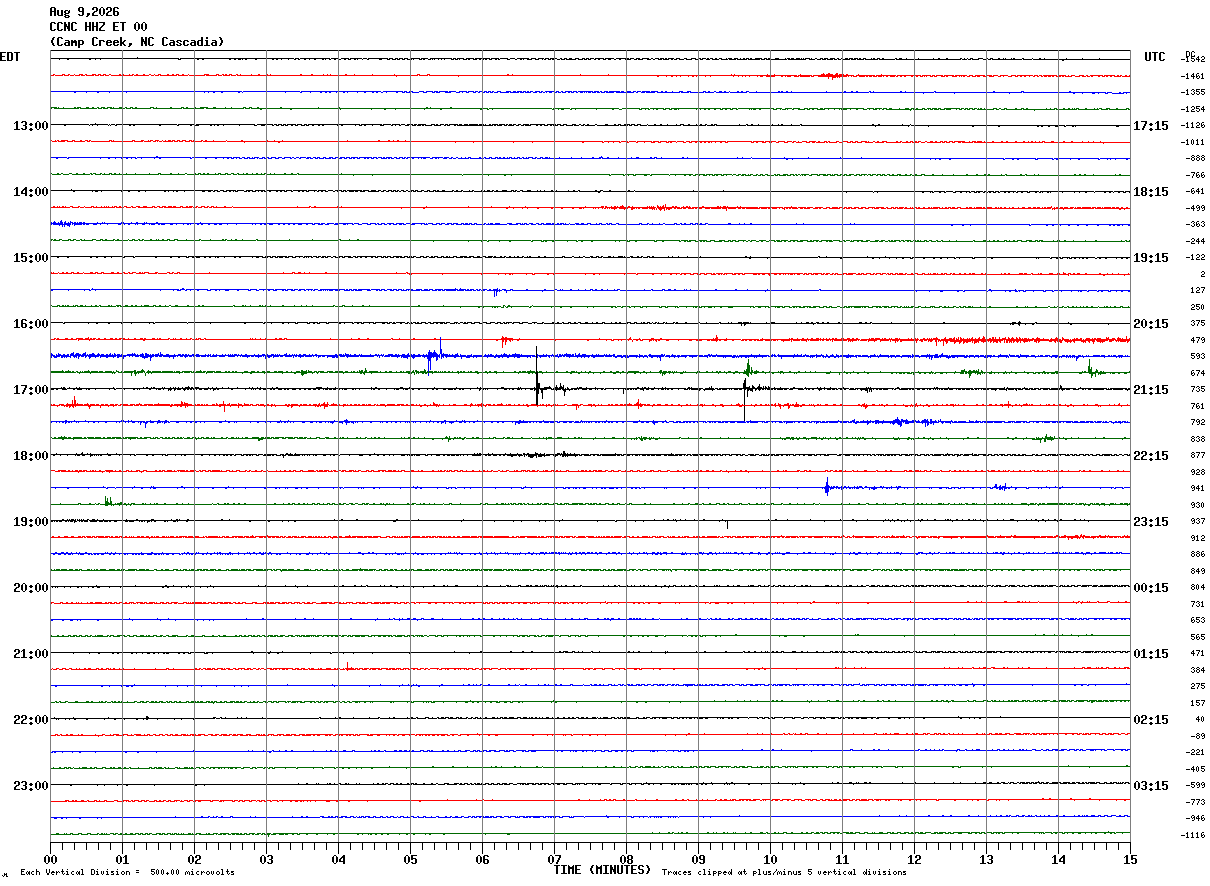
Task: Click the 00:15 UTC time label
Action: [1150, 588]
